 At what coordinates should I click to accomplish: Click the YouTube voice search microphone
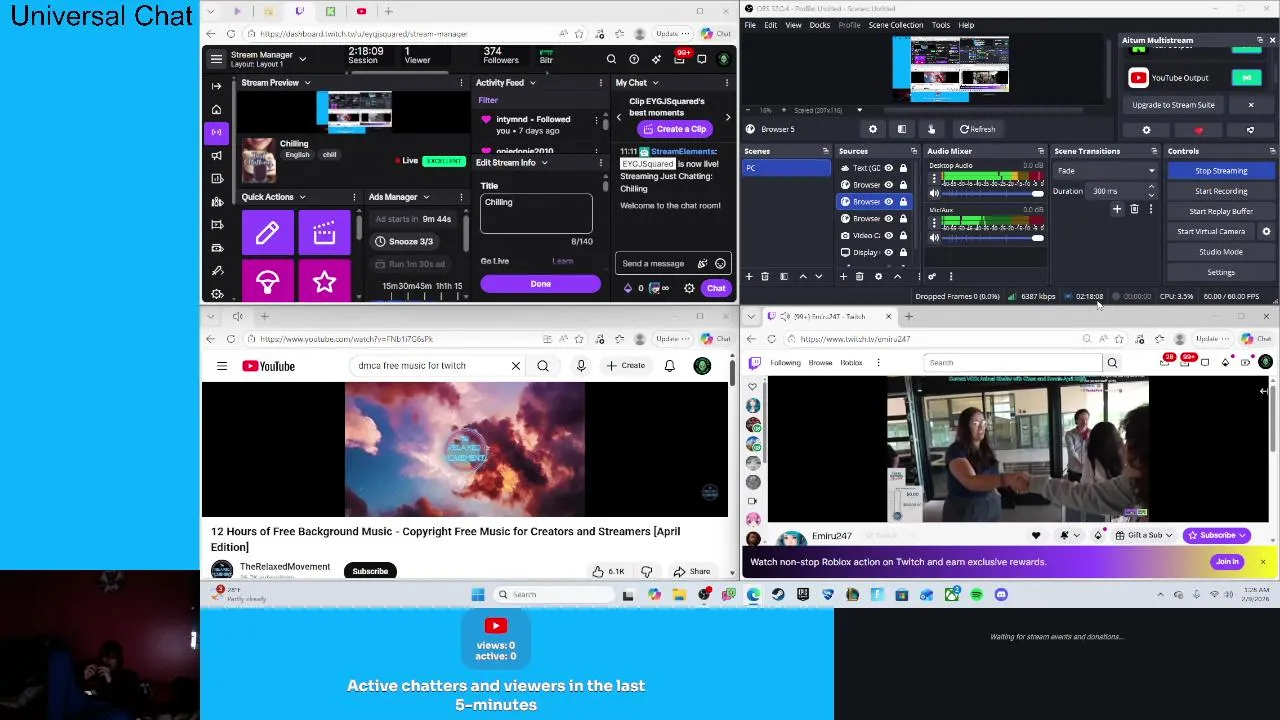pyautogui.click(x=581, y=366)
